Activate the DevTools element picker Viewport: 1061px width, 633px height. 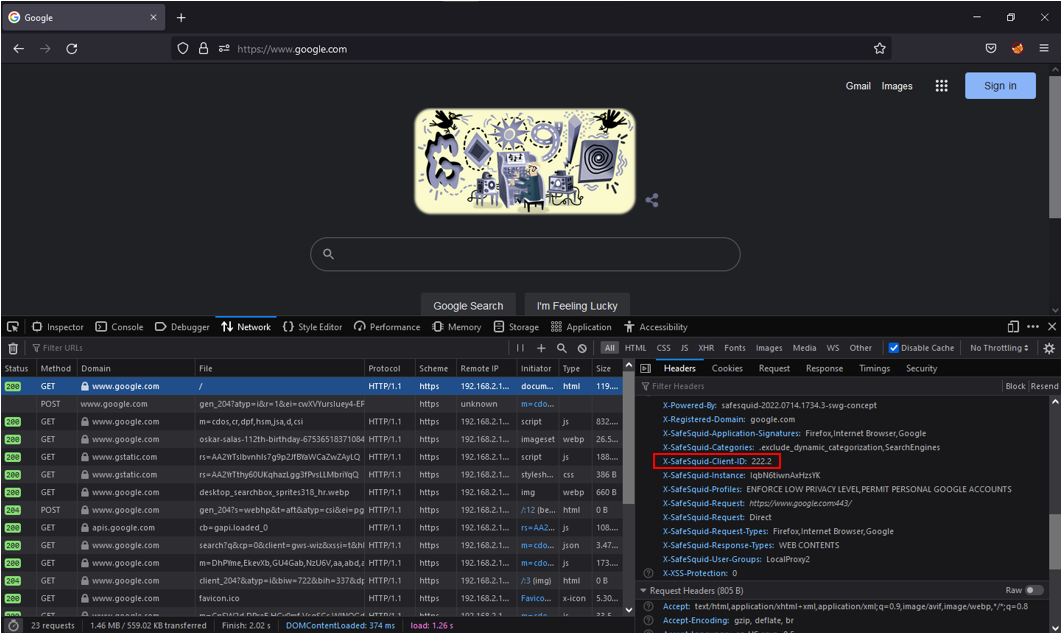point(13,327)
